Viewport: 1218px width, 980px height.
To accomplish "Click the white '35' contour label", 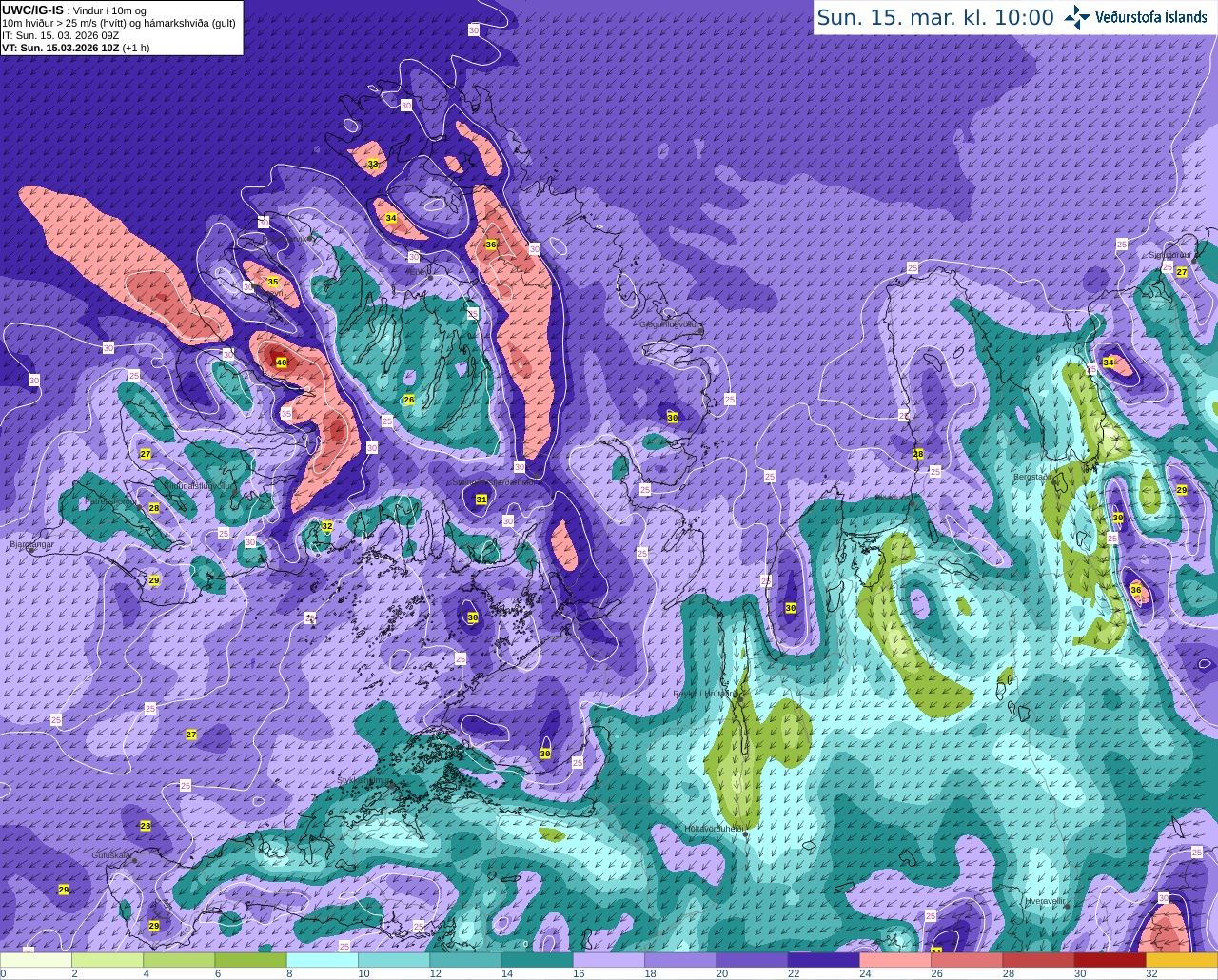I will tap(286, 414).
